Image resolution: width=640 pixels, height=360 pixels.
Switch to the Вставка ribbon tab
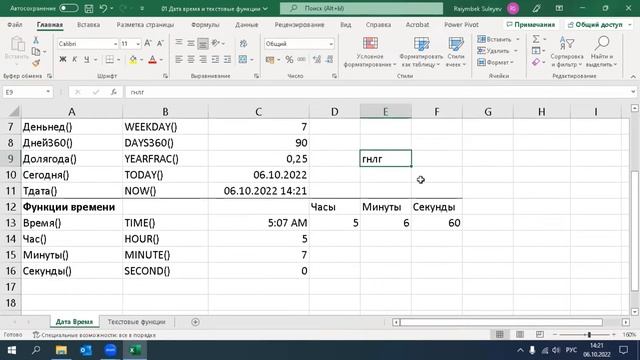pos(89,24)
